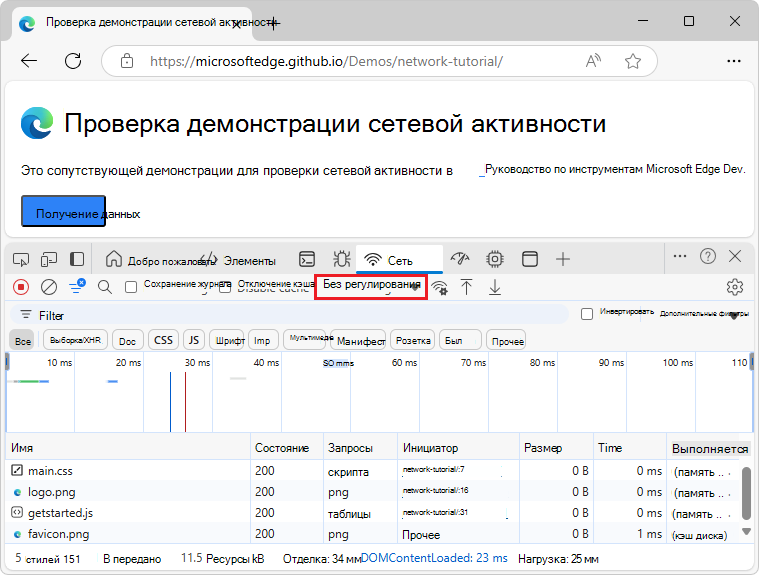This screenshot has height=575, width=759.
Task: Clear the network log
Action: click(x=49, y=287)
